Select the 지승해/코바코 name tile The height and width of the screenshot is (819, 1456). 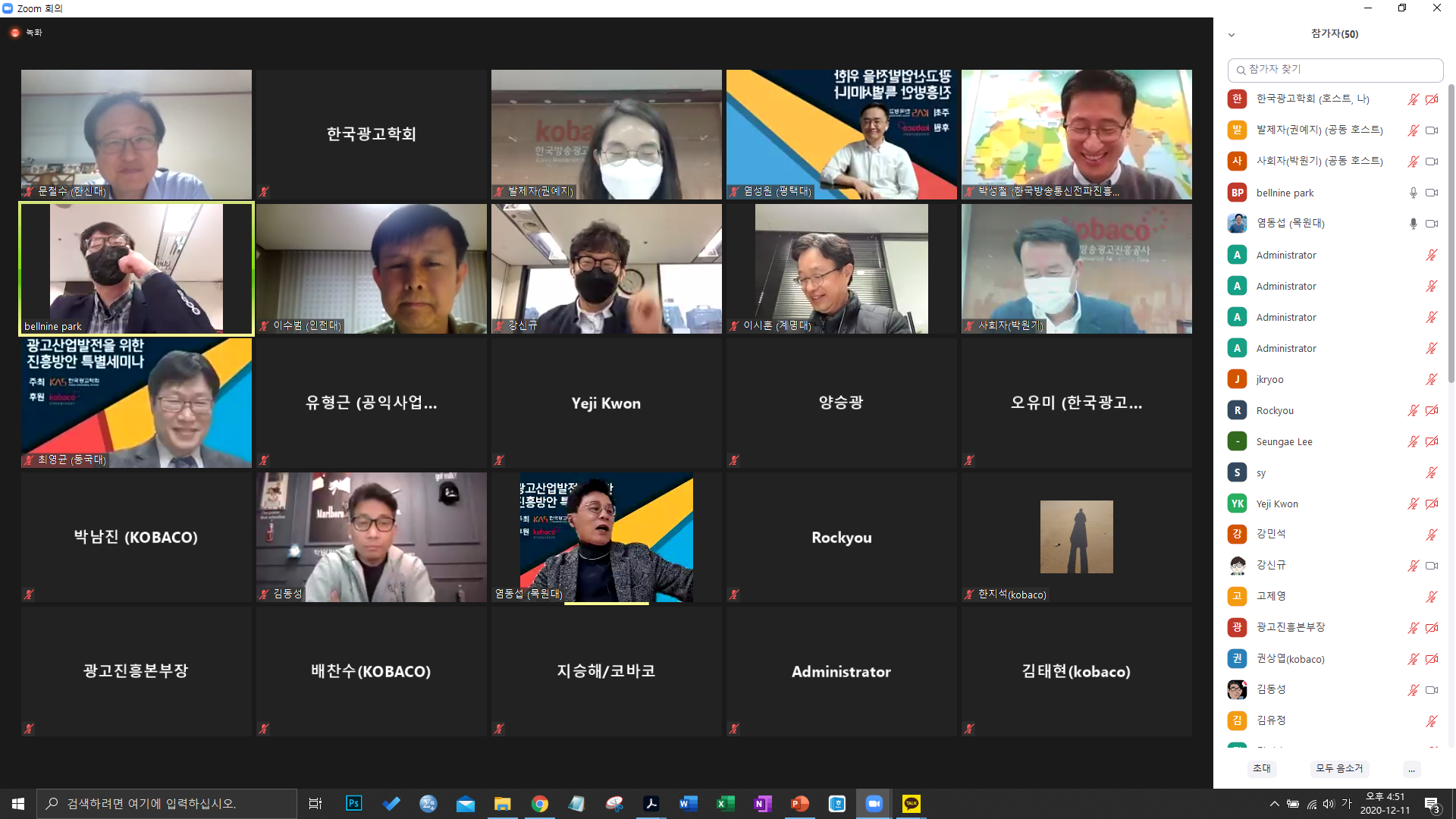607,671
